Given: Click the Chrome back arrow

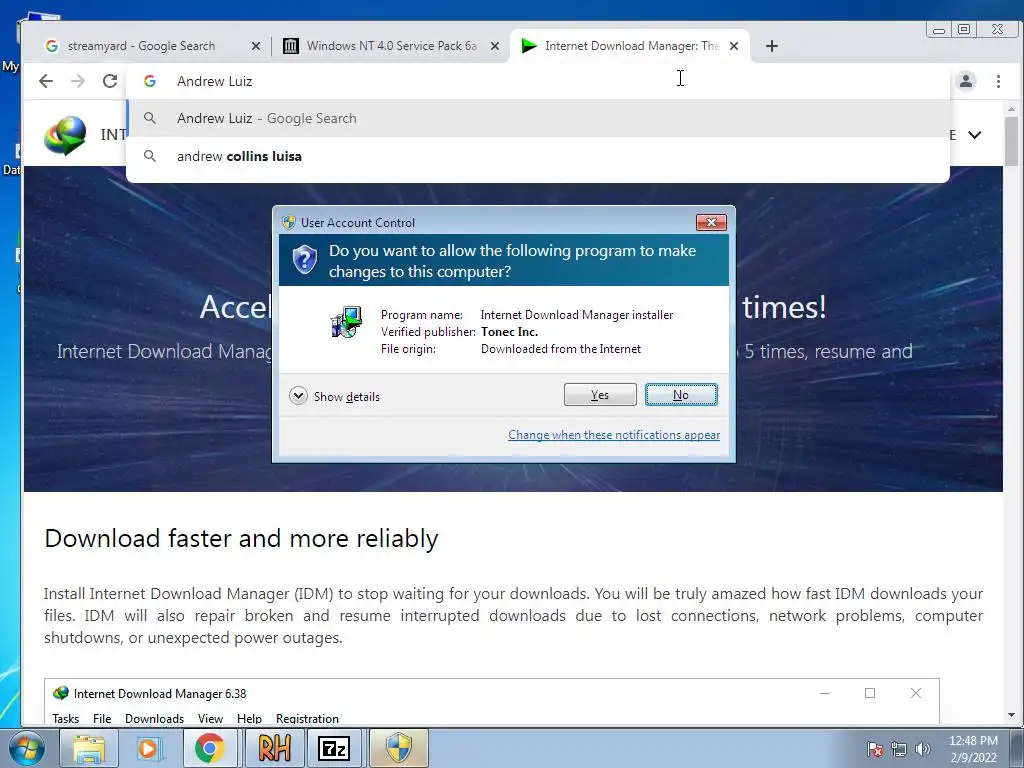Looking at the screenshot, I should click(x=46, y=81).
